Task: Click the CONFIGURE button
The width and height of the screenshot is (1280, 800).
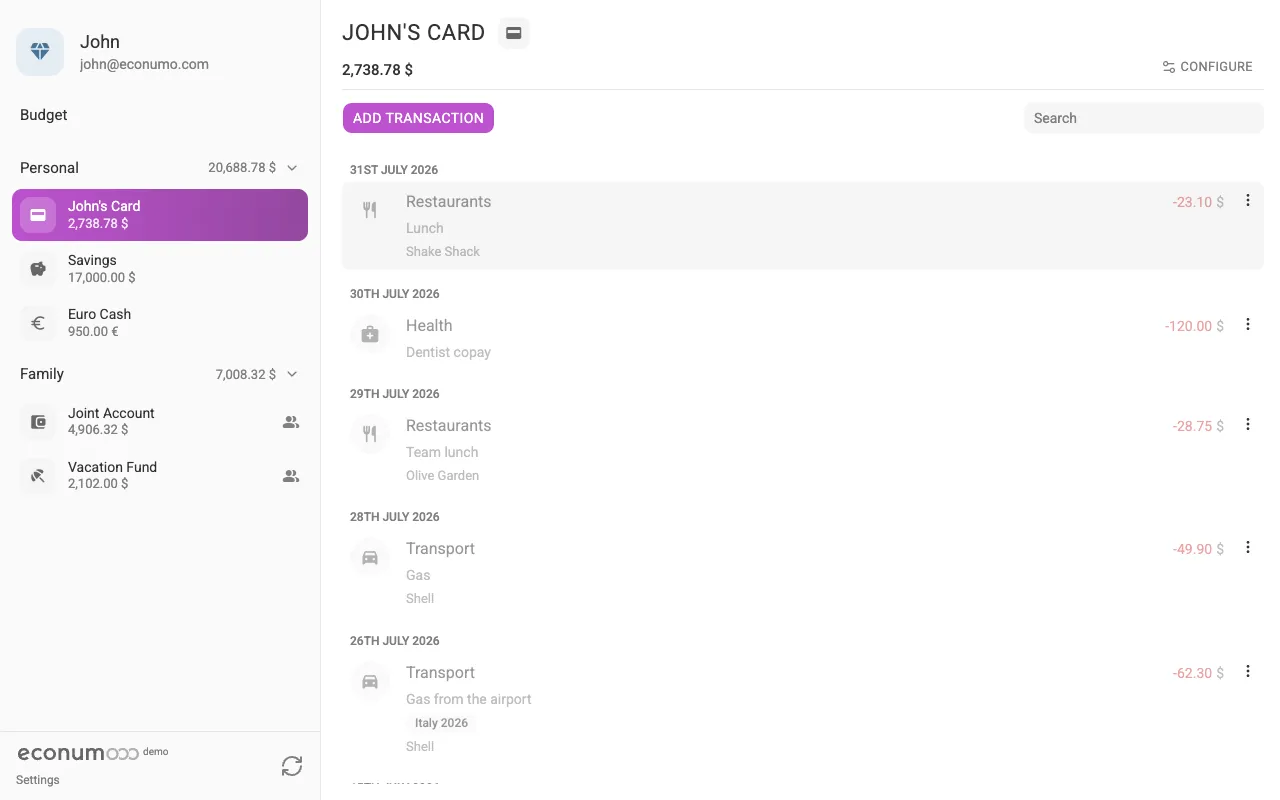Action: pos(1207,67)
